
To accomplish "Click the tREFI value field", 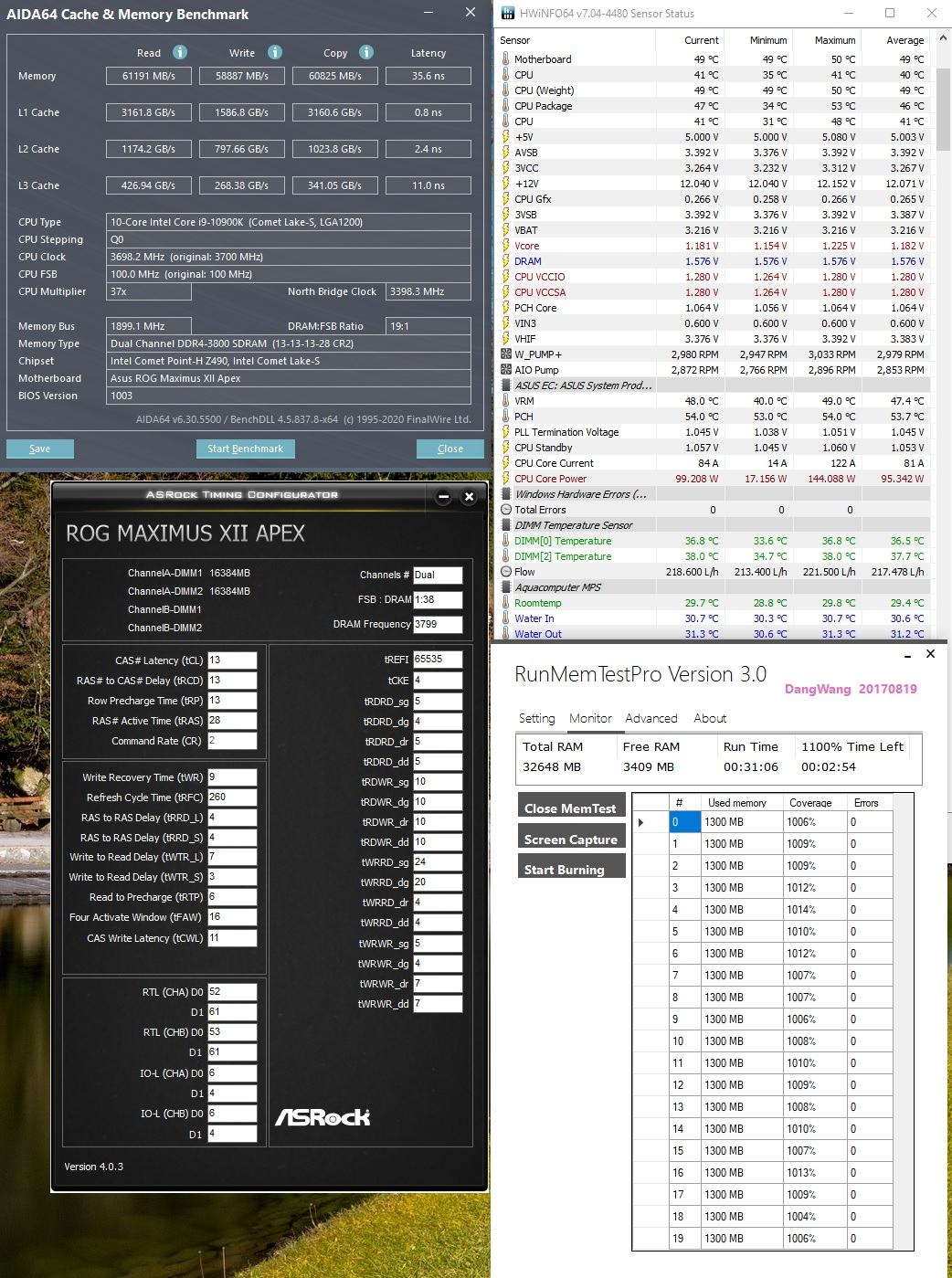I will [438, 659].
